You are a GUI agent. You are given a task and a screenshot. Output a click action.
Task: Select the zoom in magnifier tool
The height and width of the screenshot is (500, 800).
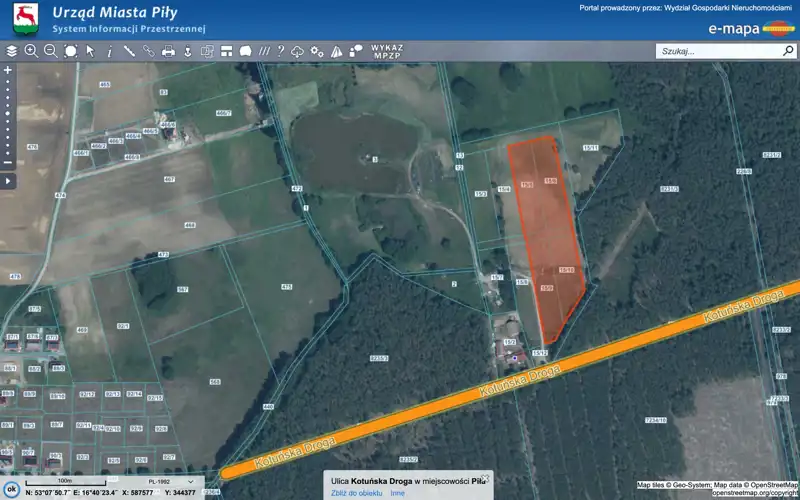coord(31,51)
